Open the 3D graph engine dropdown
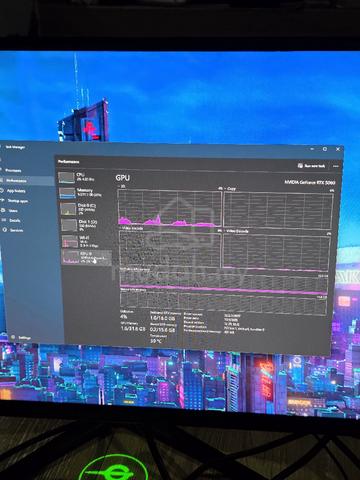 tap(121, 187)
